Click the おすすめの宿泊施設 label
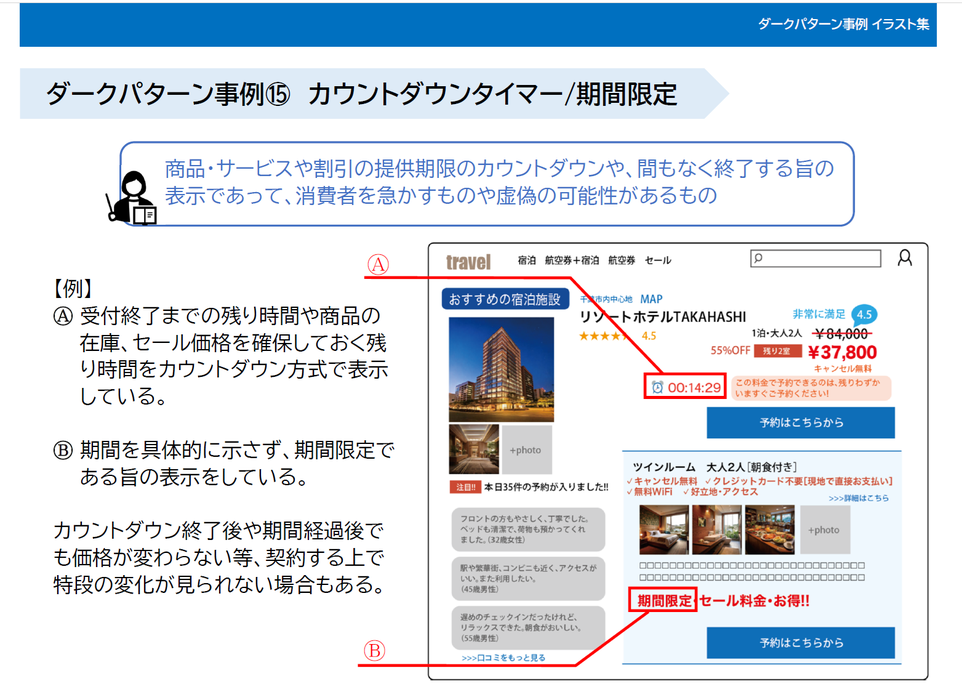 click(x=505, y=299)
